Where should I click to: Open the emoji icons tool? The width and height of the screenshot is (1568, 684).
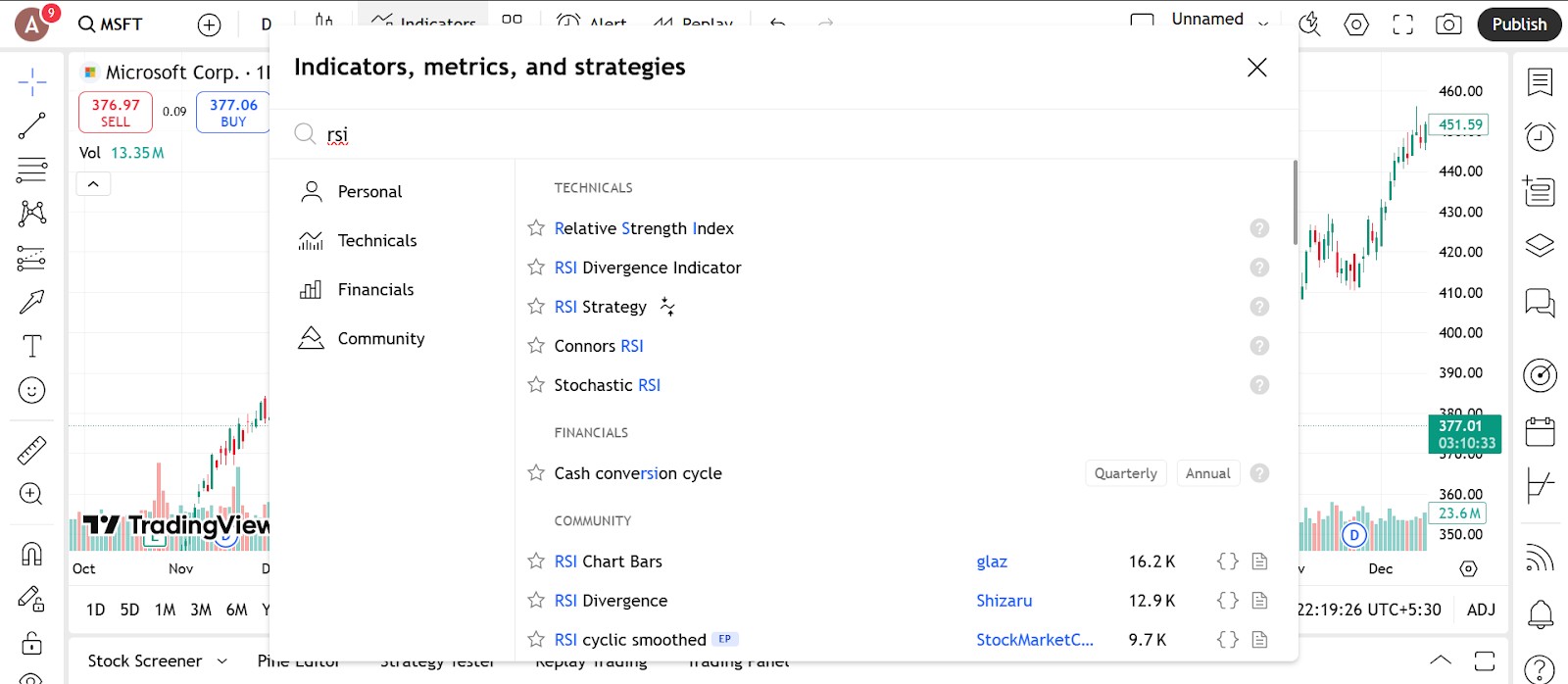pyautogui.click(x=32, y=390)
